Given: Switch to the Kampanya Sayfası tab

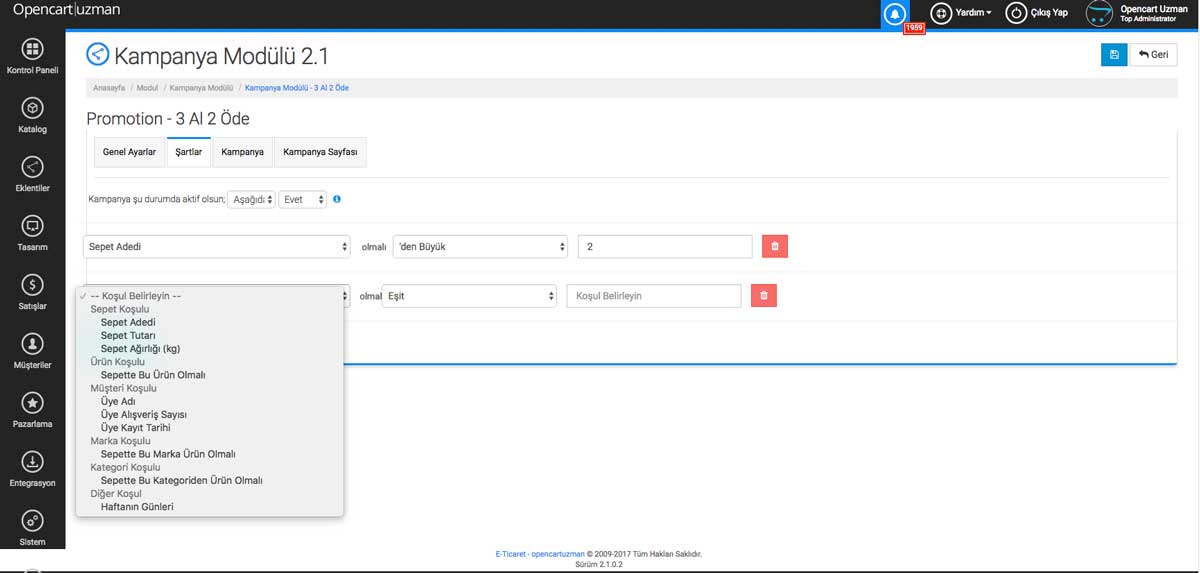Looking at the screenshot, I should pyautogui.click(x=320, y=152).
